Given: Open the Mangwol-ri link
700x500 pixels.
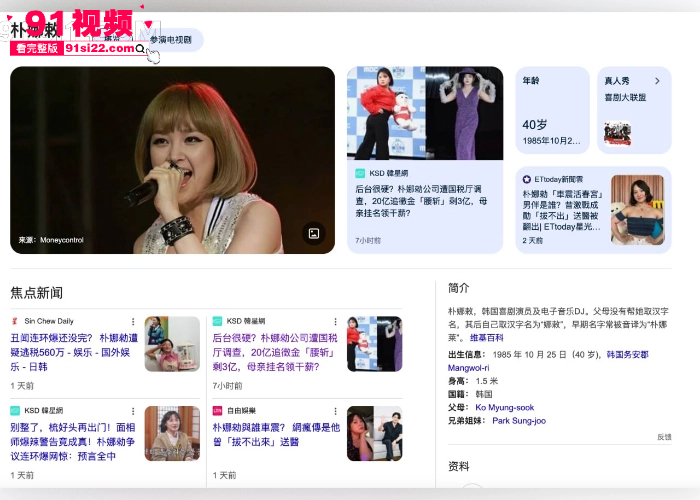Looking at the screenshot, I should click(x=469, y=368).
